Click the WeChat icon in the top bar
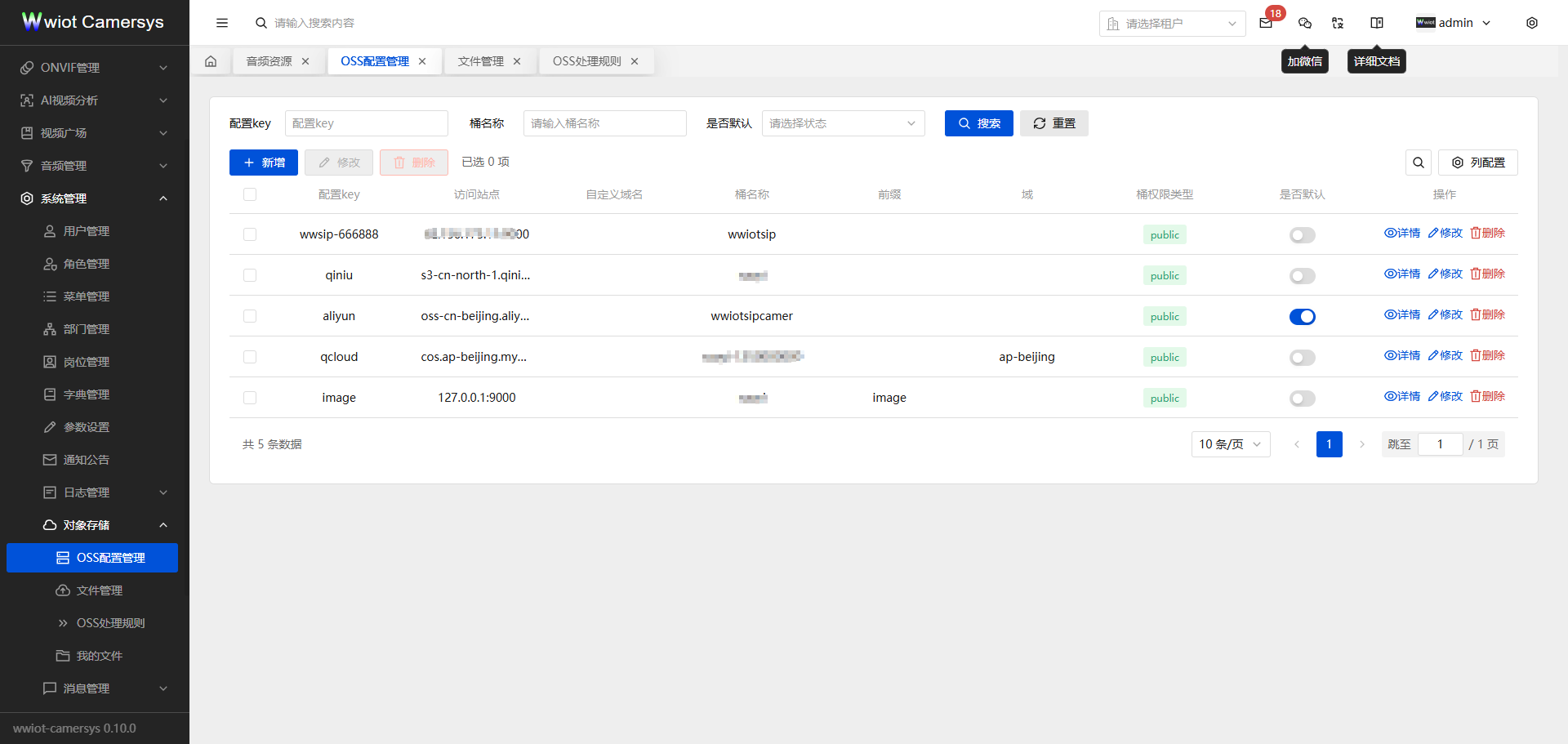The height and width of the screenshot is (744, 1568). (x=1305, y=24)
